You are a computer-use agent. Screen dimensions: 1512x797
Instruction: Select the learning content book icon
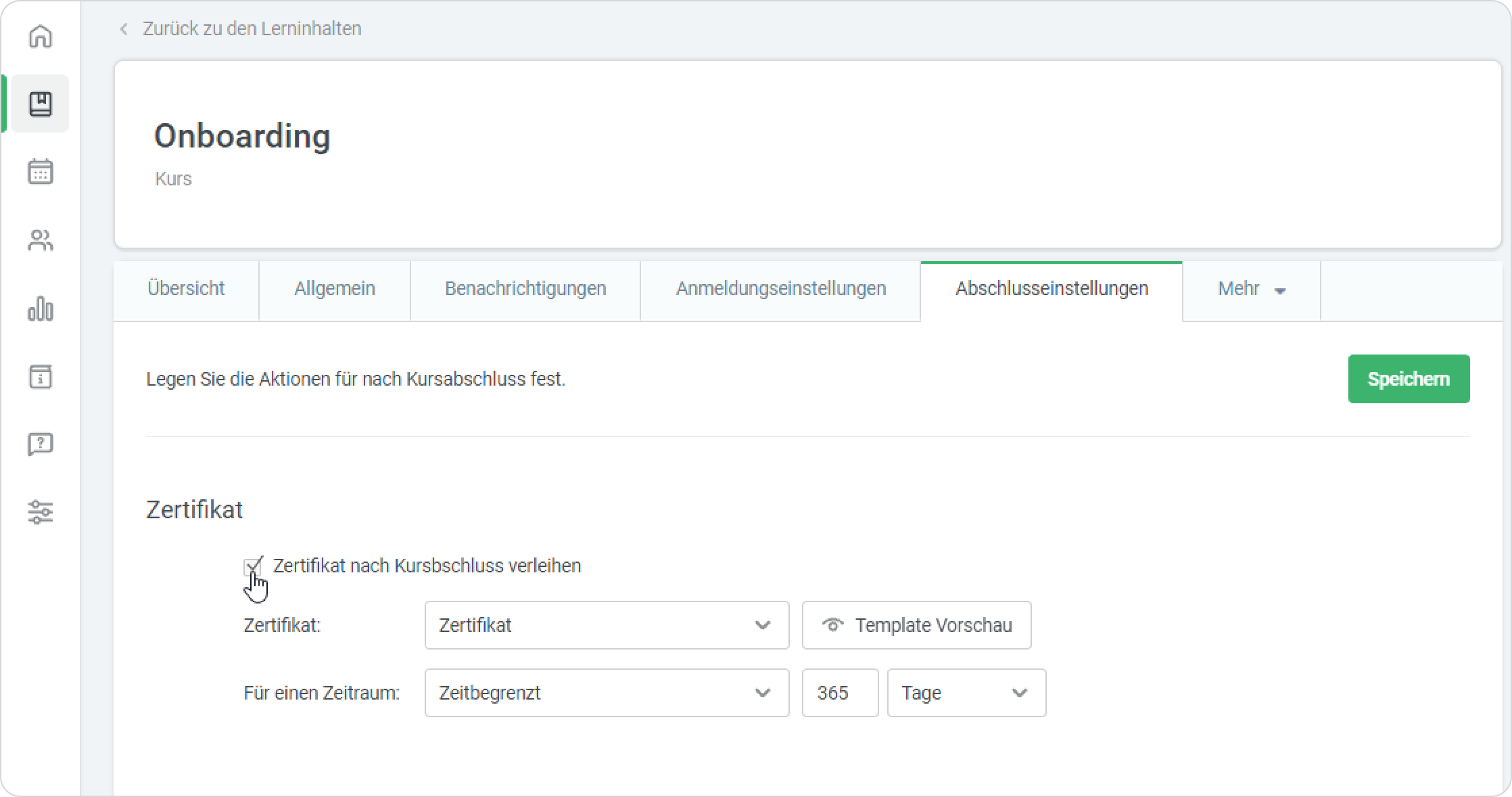tap(41, 104)
